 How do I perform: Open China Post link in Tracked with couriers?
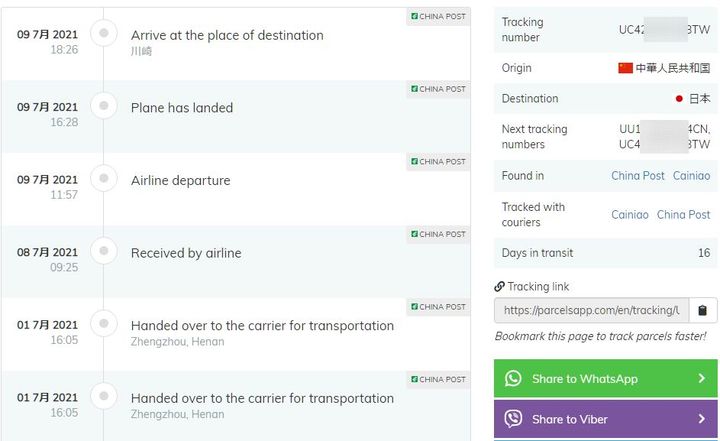click(x=683, y=215)
